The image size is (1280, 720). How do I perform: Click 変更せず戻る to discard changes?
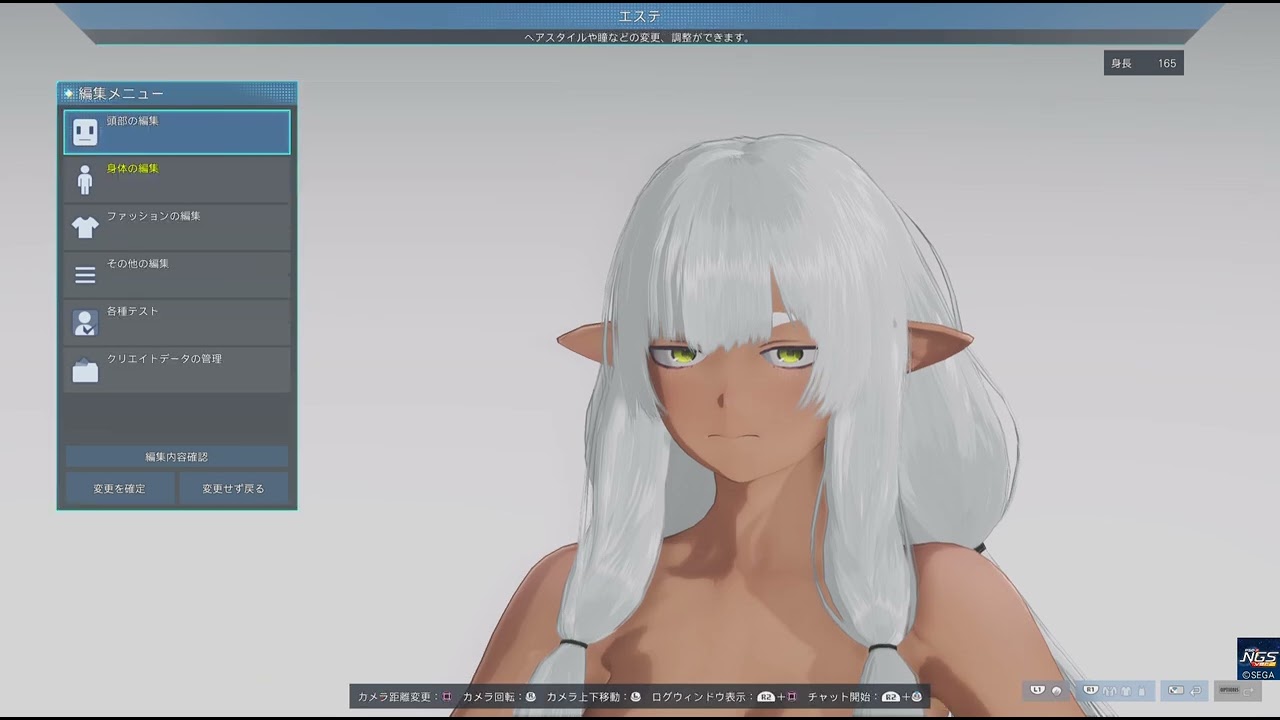coord(233,488)
